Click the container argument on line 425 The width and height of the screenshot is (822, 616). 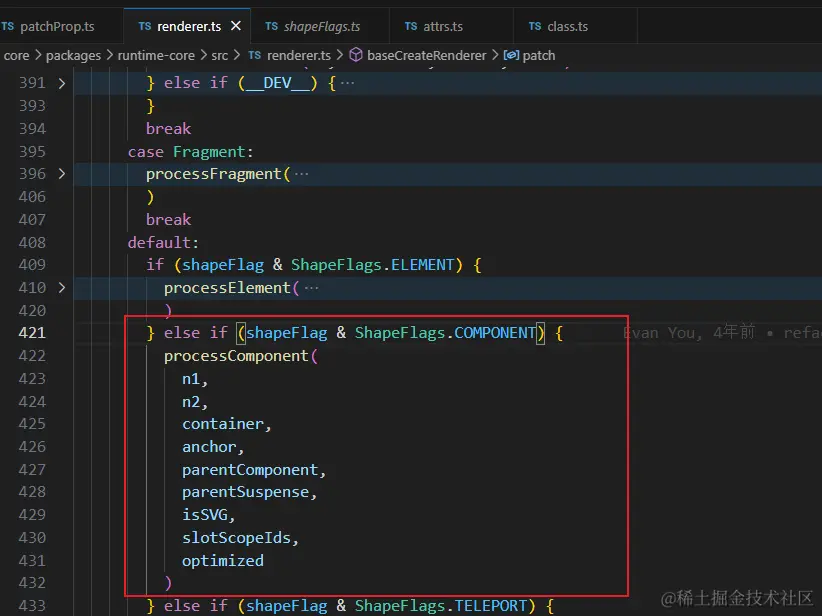(223, 424)
